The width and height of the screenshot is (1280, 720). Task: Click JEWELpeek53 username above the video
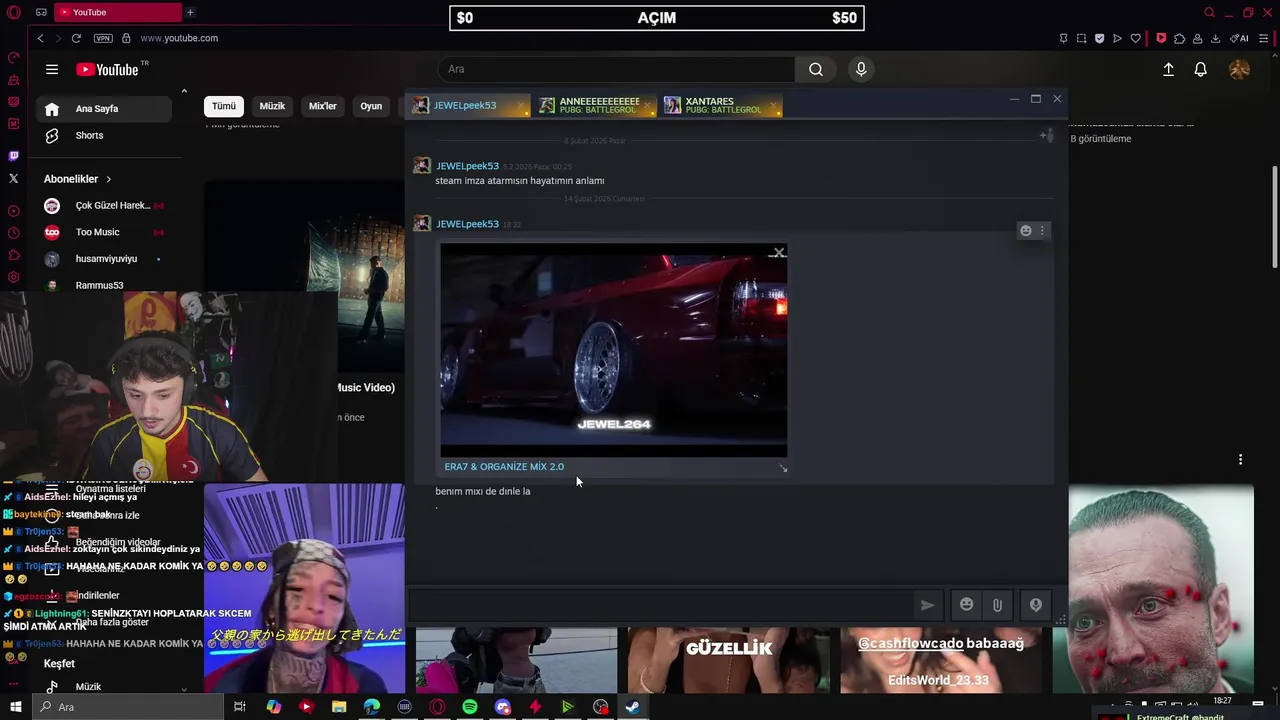click(467, 224)
